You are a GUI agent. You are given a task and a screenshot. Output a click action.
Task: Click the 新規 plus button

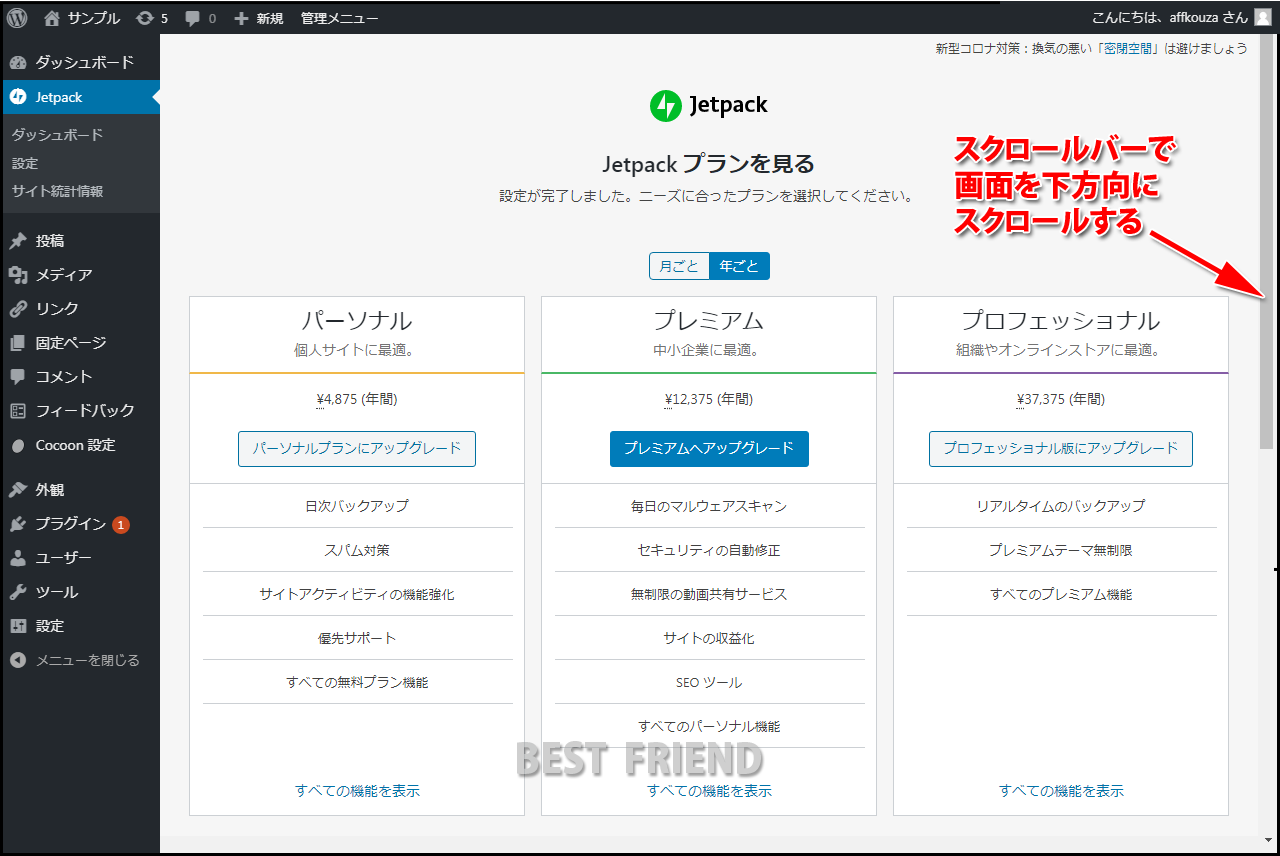click(258, 18)
